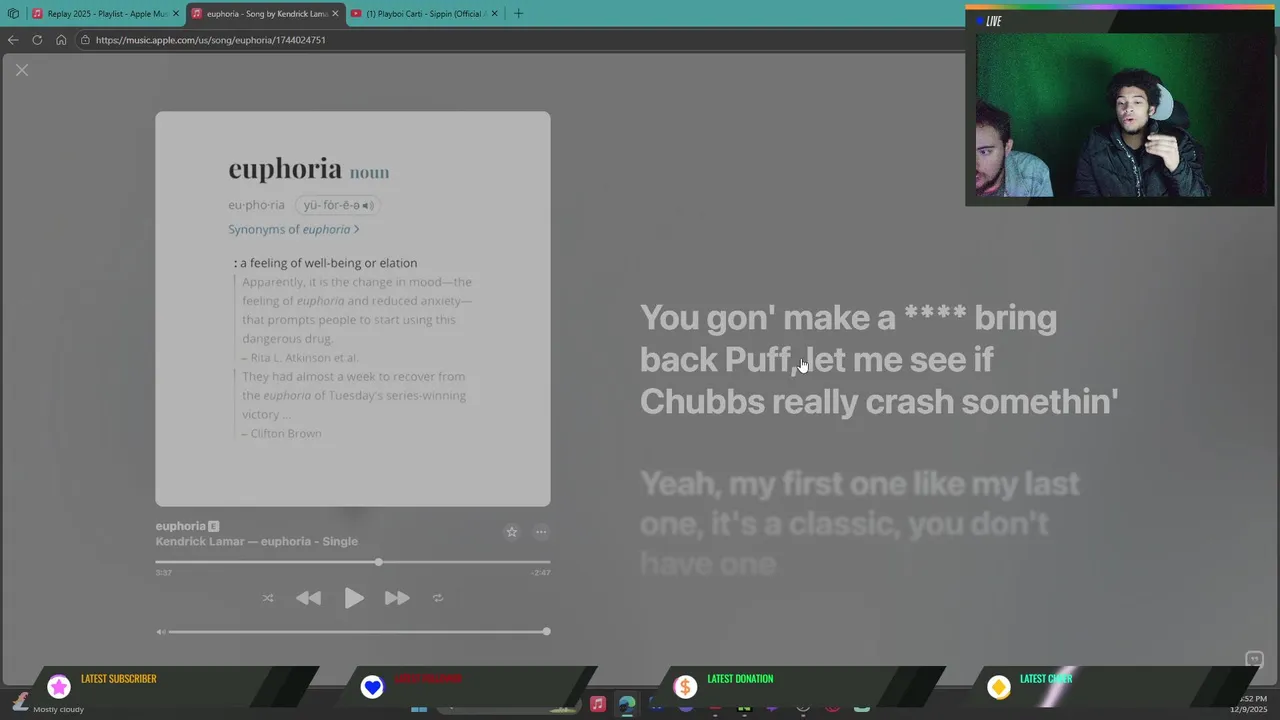This screenshot has height=720, width=1280.
Task: Go to the browser home page
Action: tap(61, 40)
